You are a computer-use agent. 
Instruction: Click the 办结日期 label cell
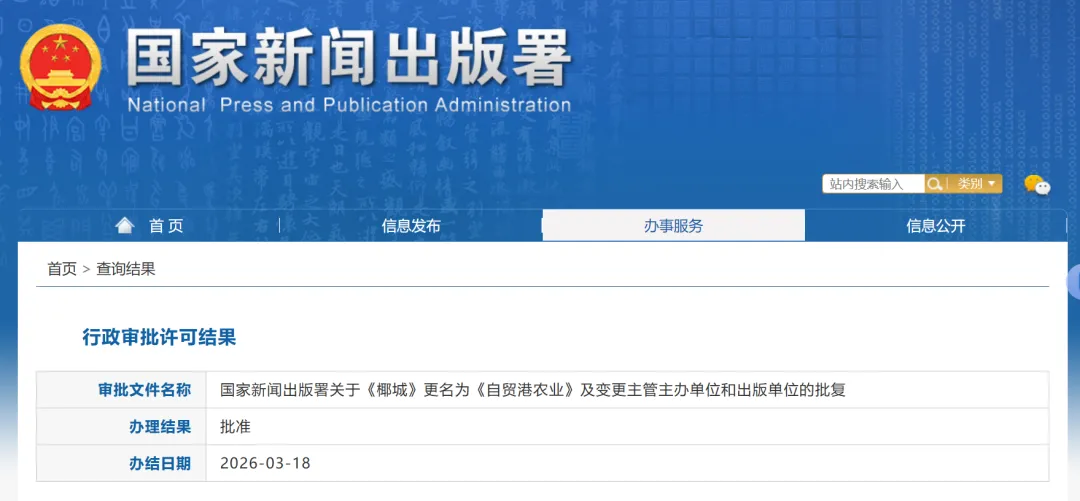coord(121,463)
